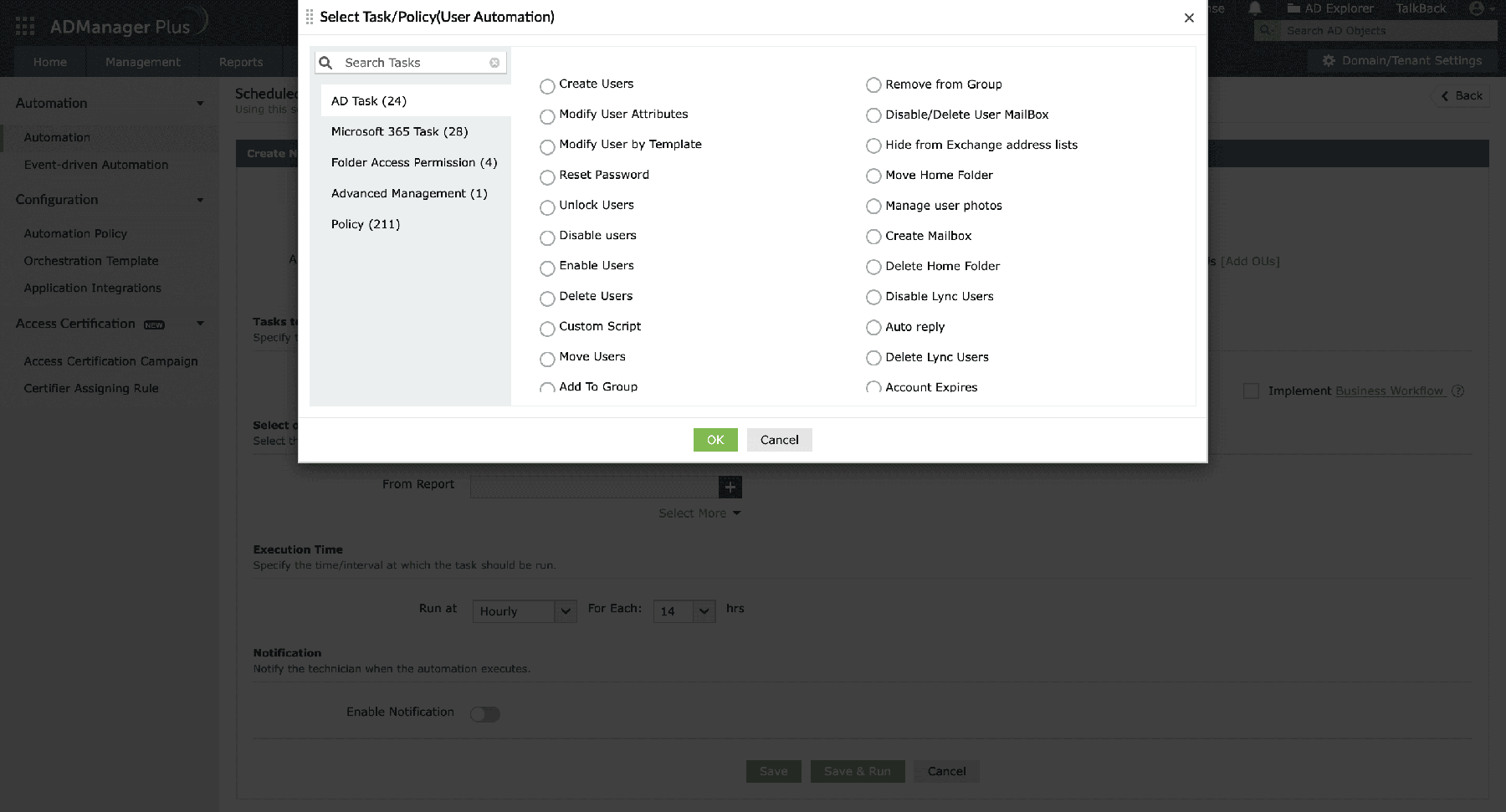The height and width of the screenshot is (812, 1506).
Task: Confirm selection with the OK button
Action: tap(715, 440)
